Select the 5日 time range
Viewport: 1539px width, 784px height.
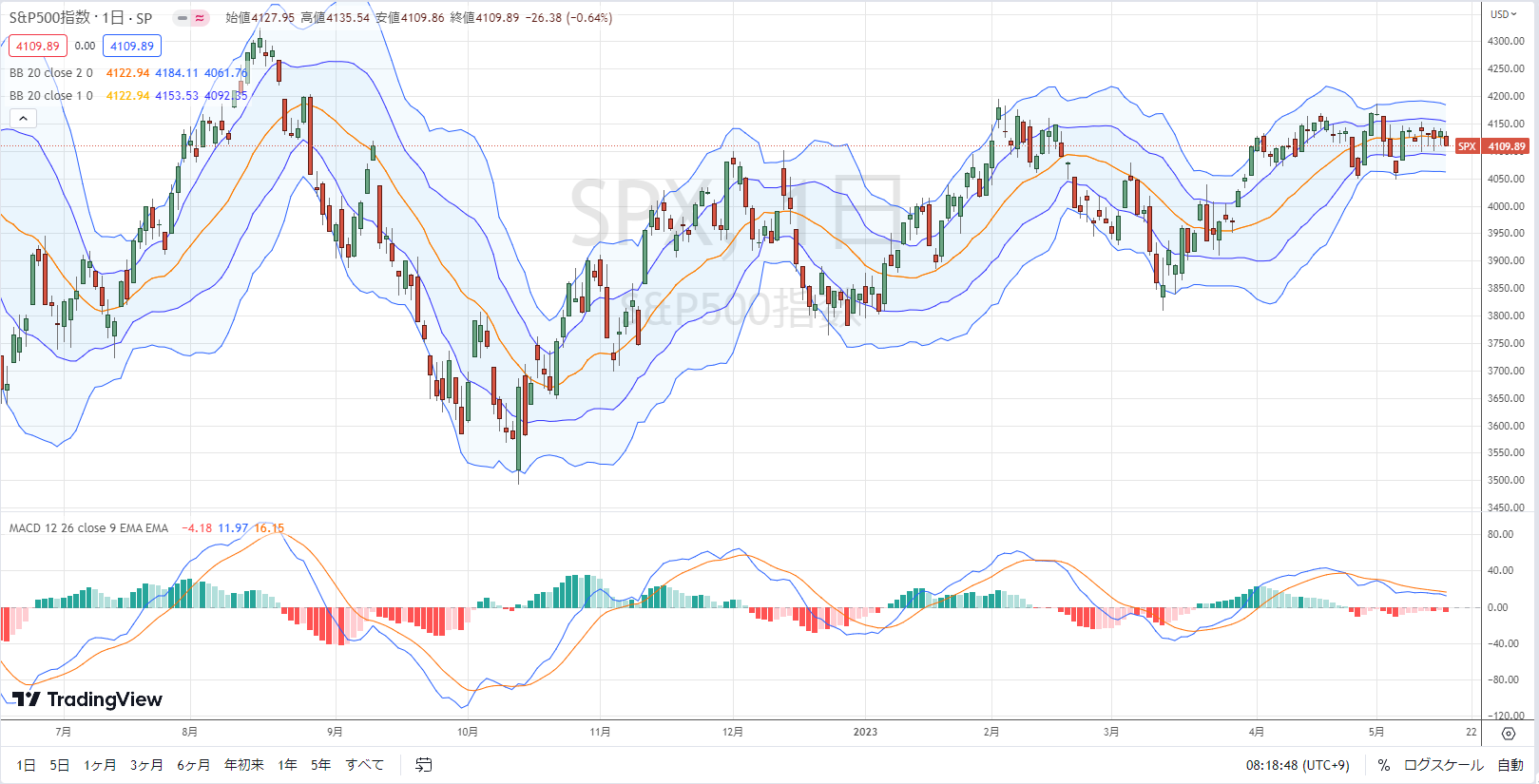pyautogui.click(x=59, y=765)
